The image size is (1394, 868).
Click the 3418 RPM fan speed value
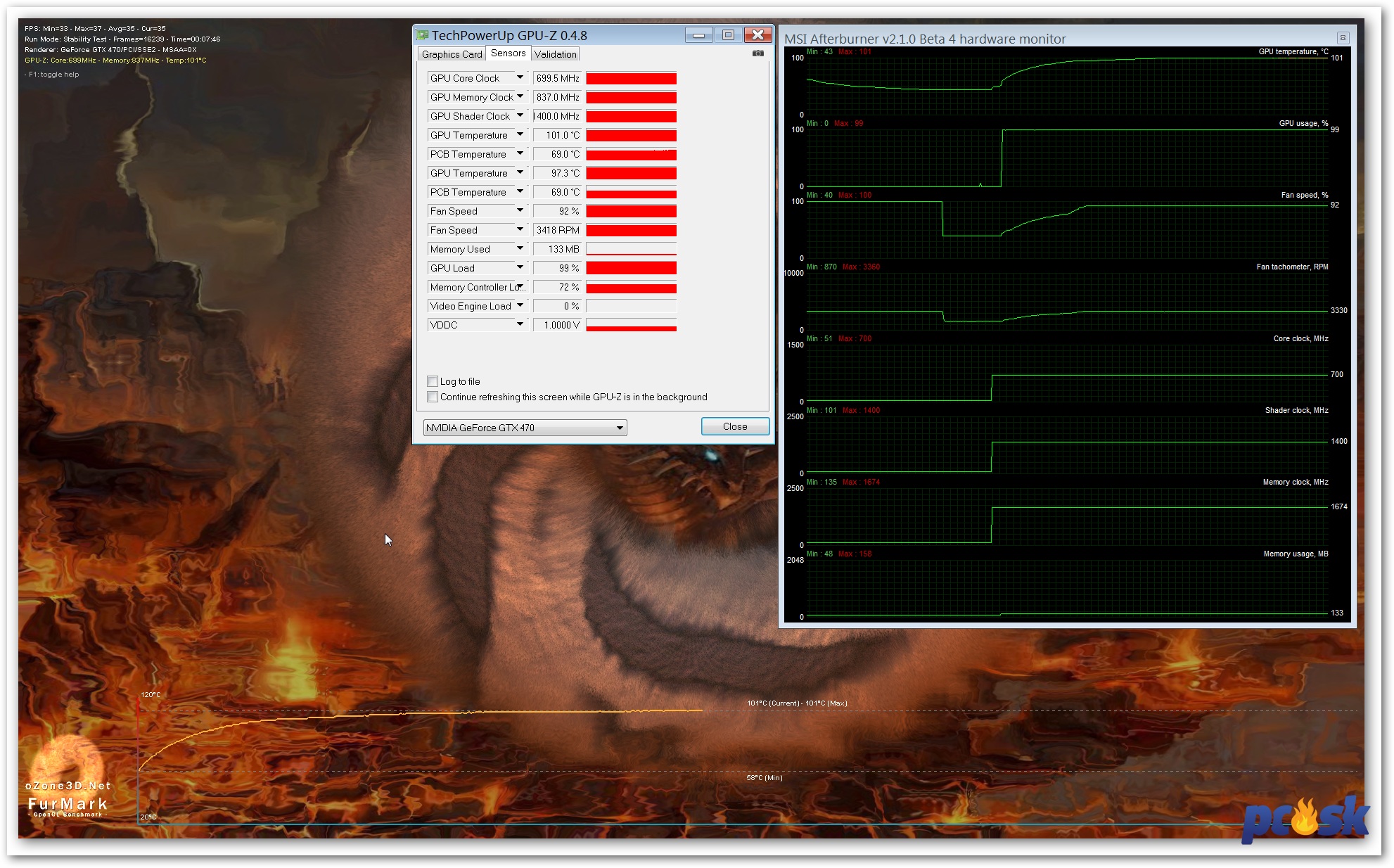(557, 230)
